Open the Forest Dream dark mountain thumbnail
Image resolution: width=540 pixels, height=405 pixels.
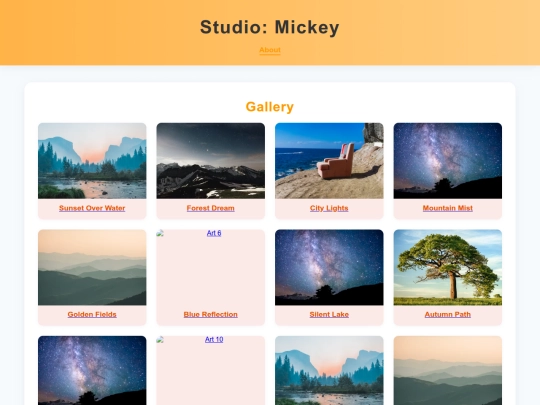click(210, 160)
